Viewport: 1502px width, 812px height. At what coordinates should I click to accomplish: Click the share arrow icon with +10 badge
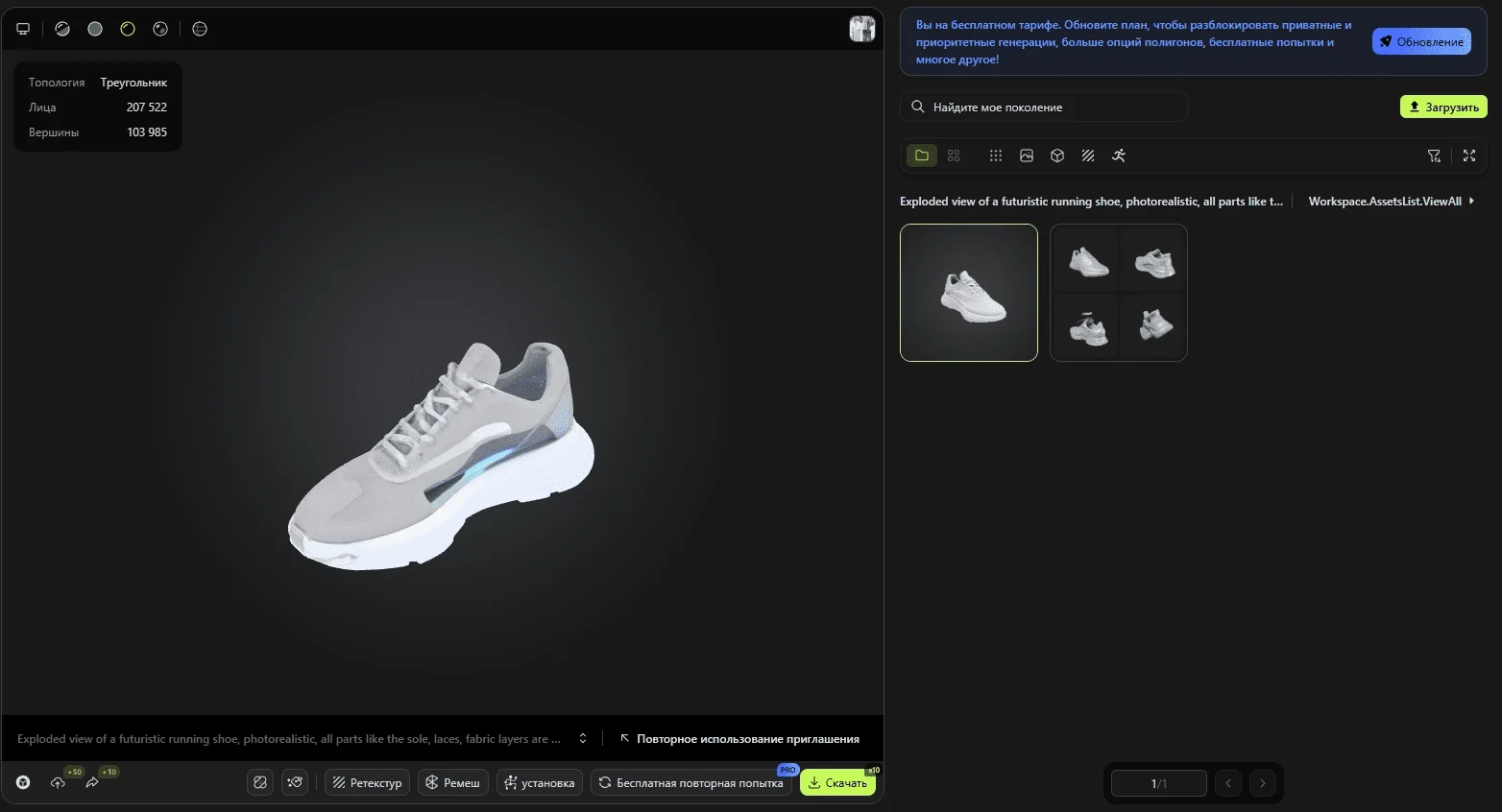coord(92,783)
